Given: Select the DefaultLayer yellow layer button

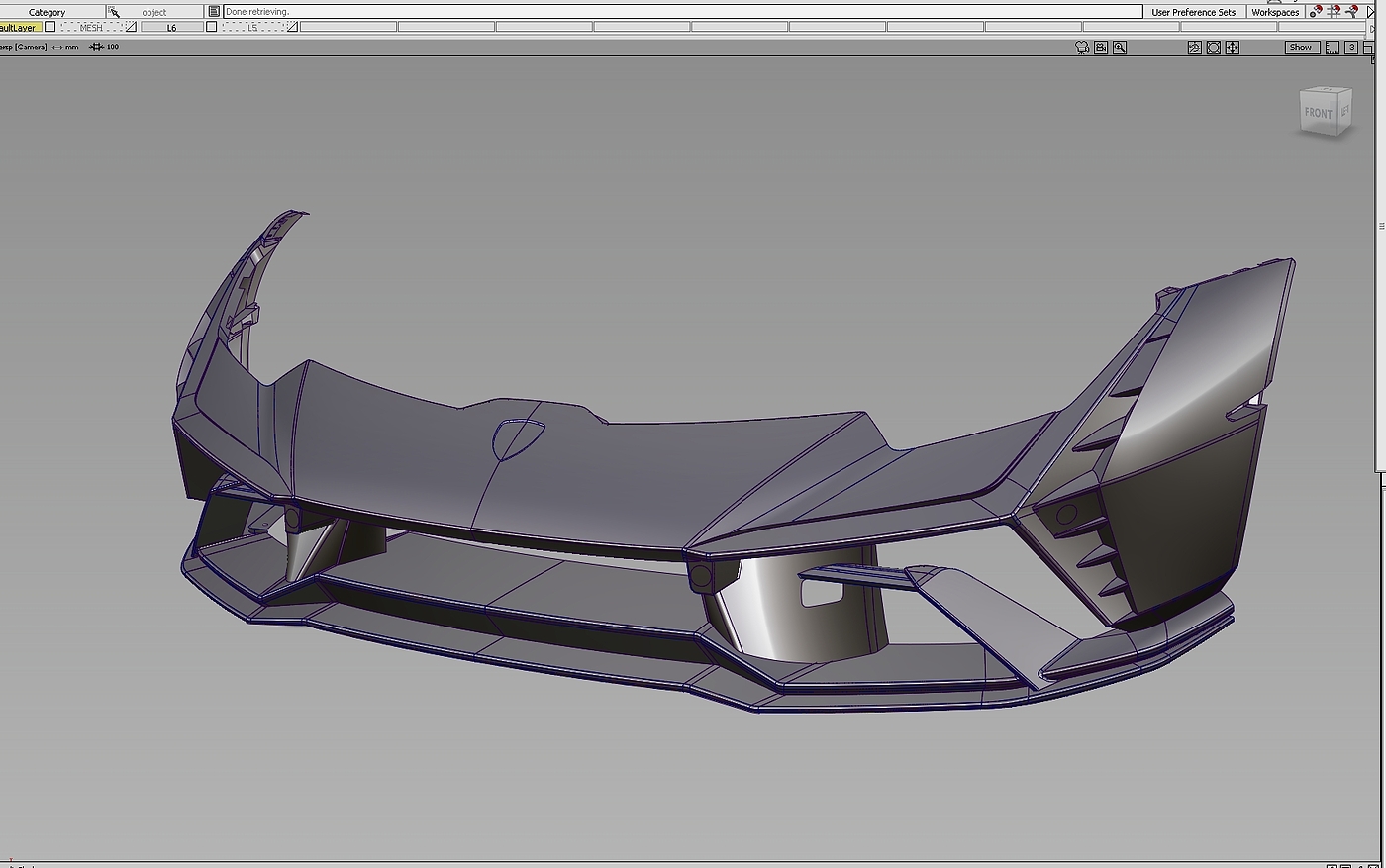Looking at the screenshot, I should (19, 27).
